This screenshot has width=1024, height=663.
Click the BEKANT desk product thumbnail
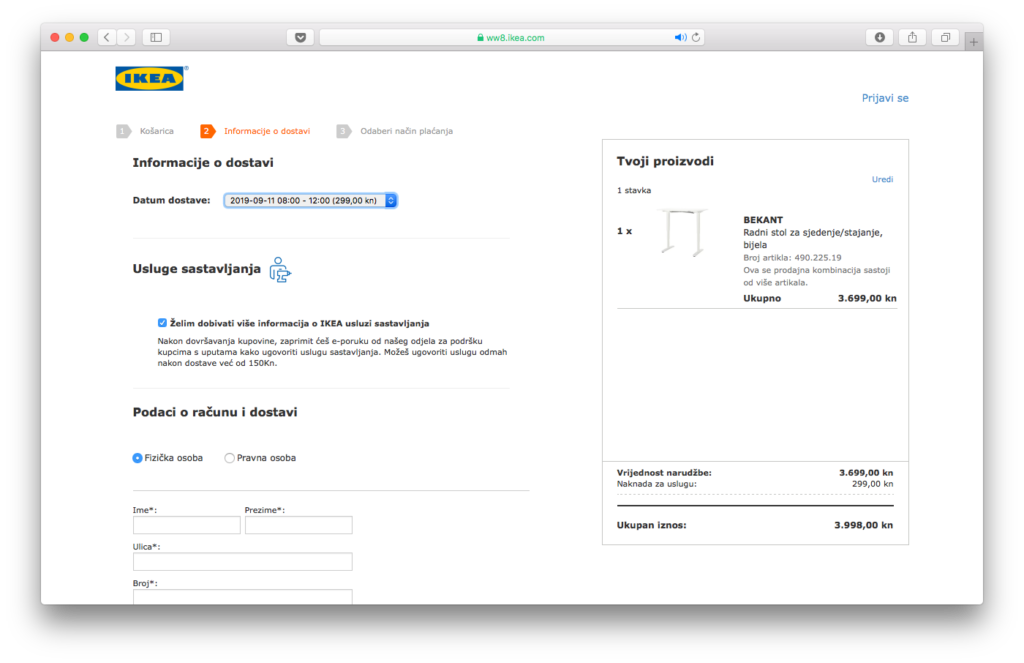[x=685, y=233]
